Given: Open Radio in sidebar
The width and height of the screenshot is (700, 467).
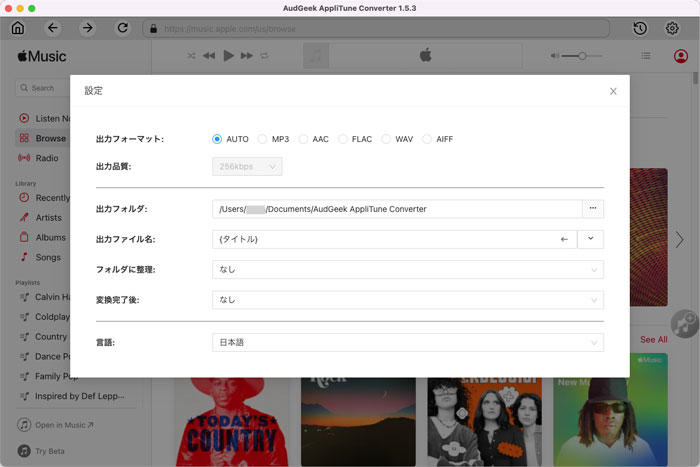Looking at the screenshot, I should pos(38,158).
